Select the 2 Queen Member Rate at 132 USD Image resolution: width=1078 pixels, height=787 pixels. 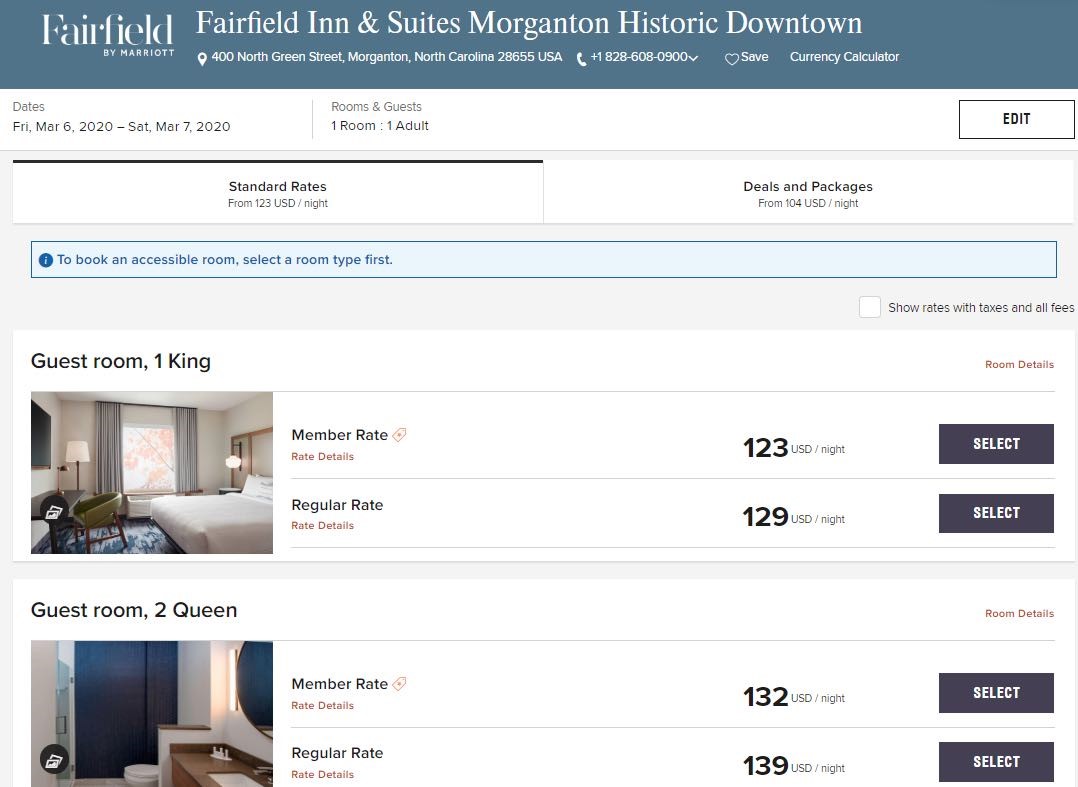pyautogui.click(x=996, y=693)
